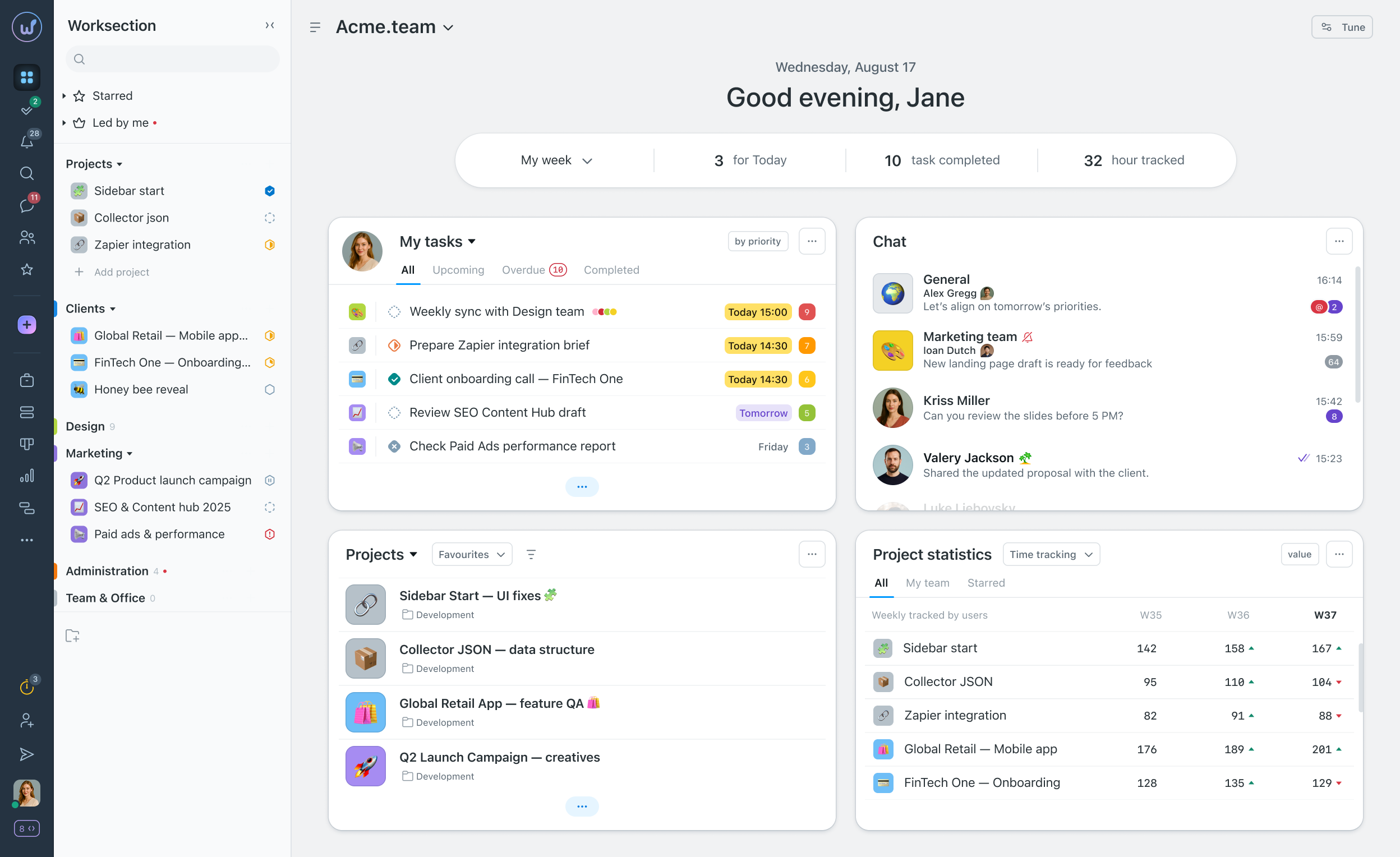Switch to My team statistics tab
Image resolution: width=1400 pixels, height=857 pixels.
tap(927, 583)
